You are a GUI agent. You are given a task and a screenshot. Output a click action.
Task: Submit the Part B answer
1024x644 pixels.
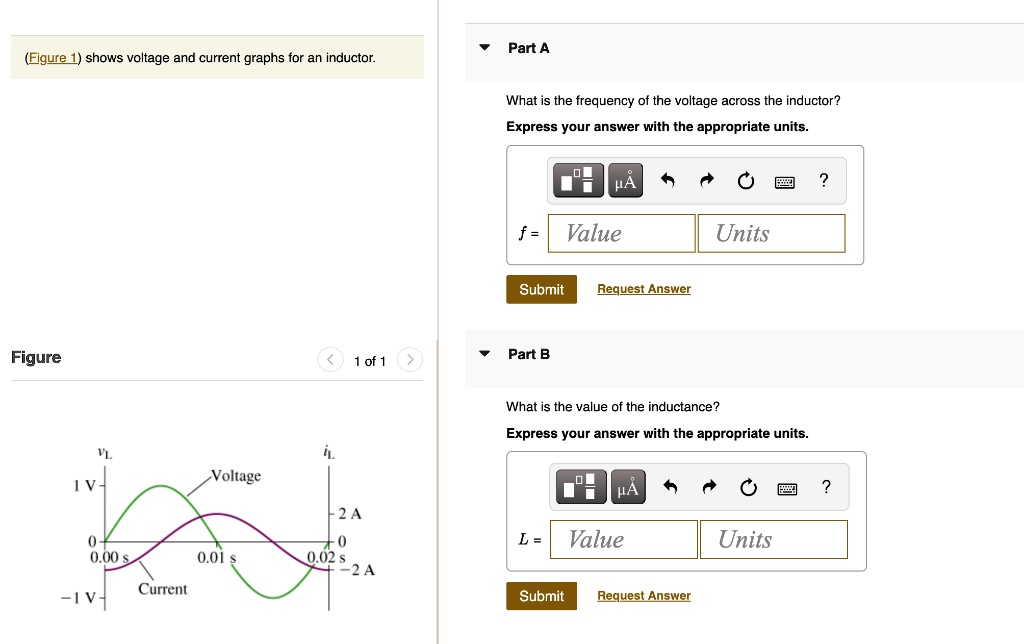[x=541, y=595]
